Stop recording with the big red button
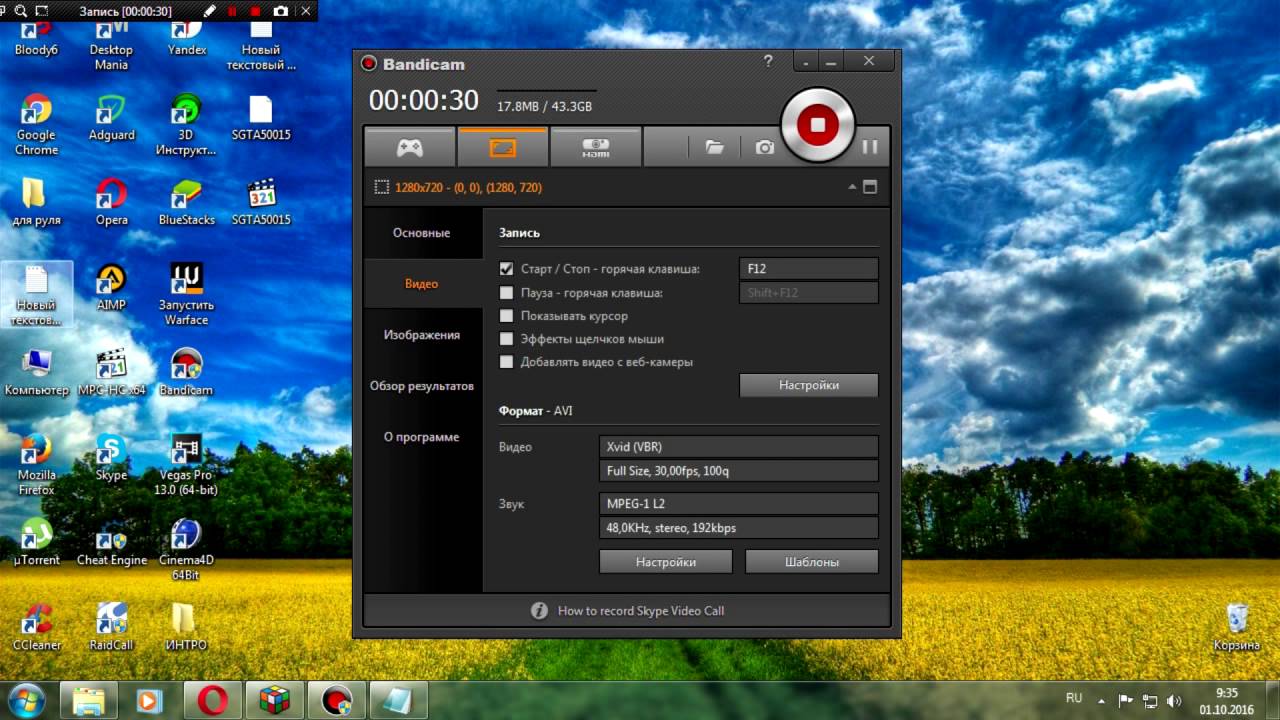Screen dimensions: 1280x720 pyautogui.click(x=818, y=125)
